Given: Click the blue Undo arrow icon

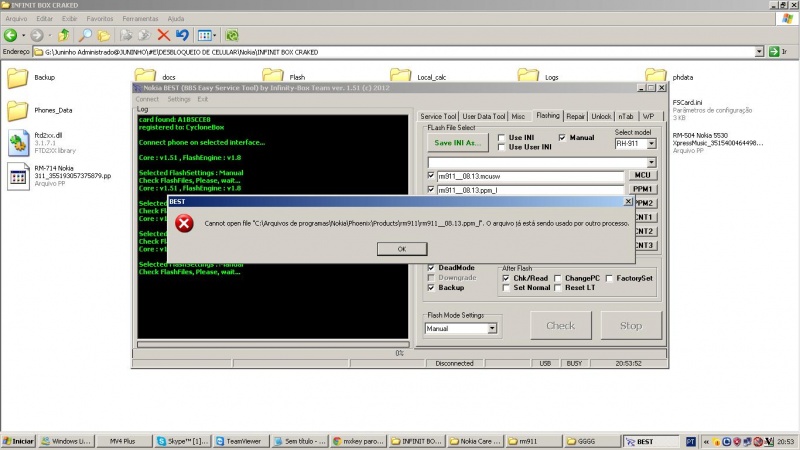Looking at the screenshot, I should click(182, 35).
